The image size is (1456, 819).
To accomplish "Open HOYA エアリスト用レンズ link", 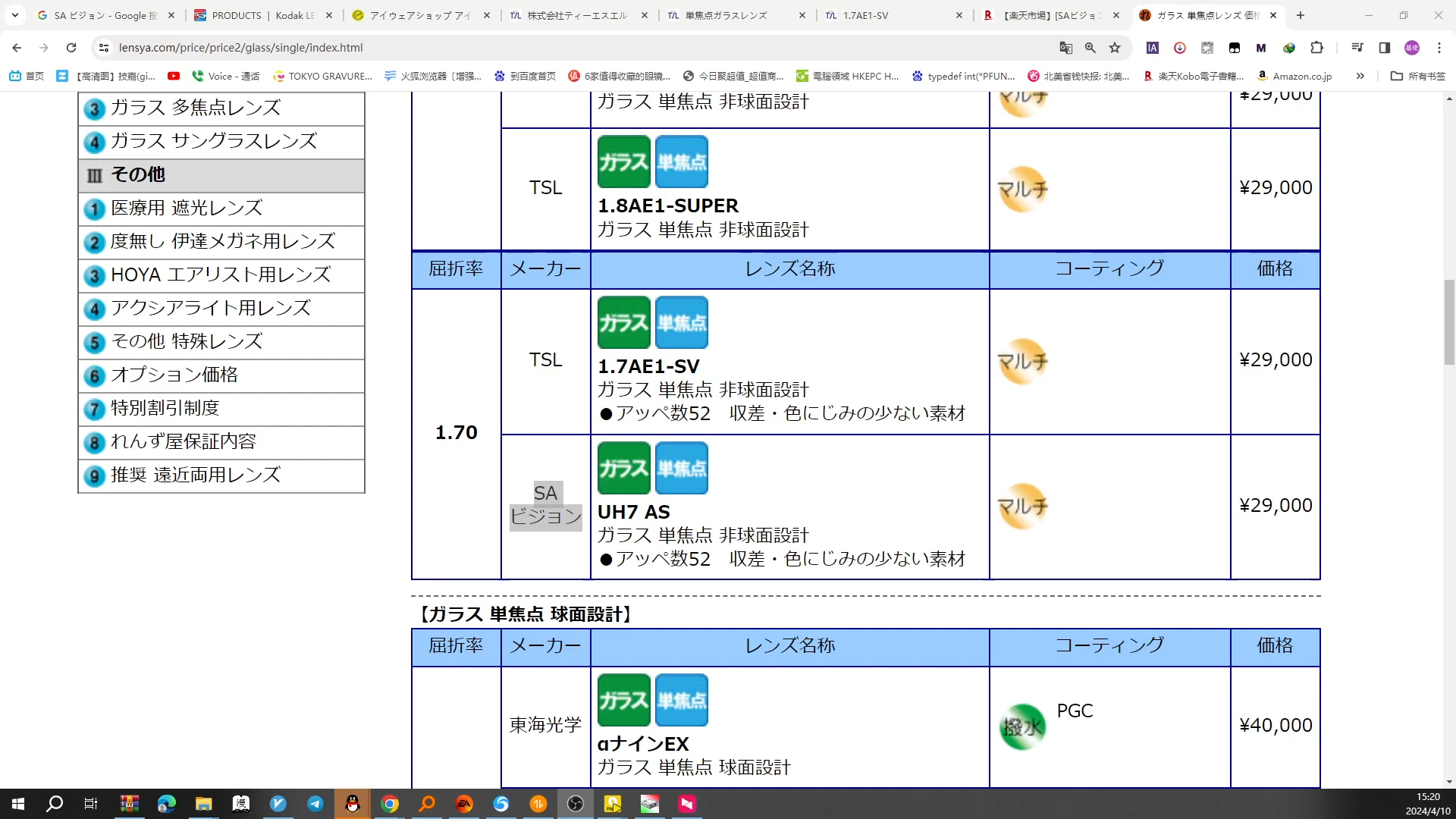I will tap(221, 275).
